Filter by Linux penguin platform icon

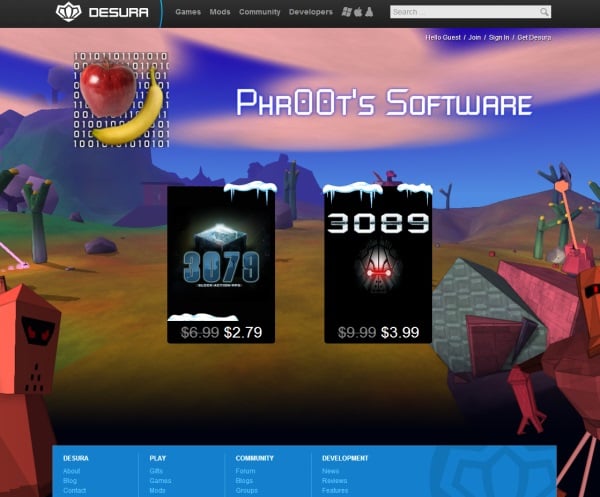[x=369, y=12]
